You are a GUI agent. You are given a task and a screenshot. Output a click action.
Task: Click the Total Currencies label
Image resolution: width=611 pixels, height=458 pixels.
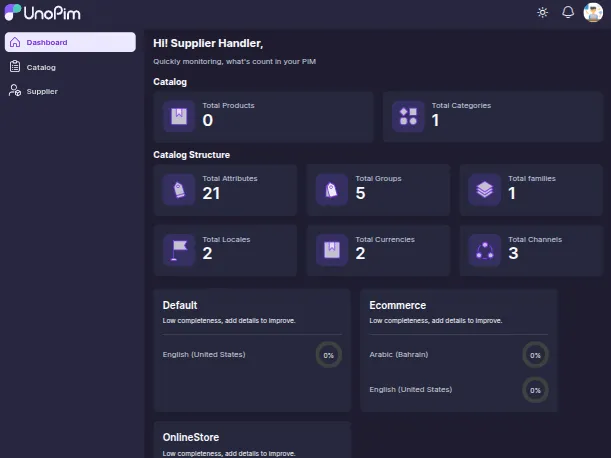tap(385, 240)
